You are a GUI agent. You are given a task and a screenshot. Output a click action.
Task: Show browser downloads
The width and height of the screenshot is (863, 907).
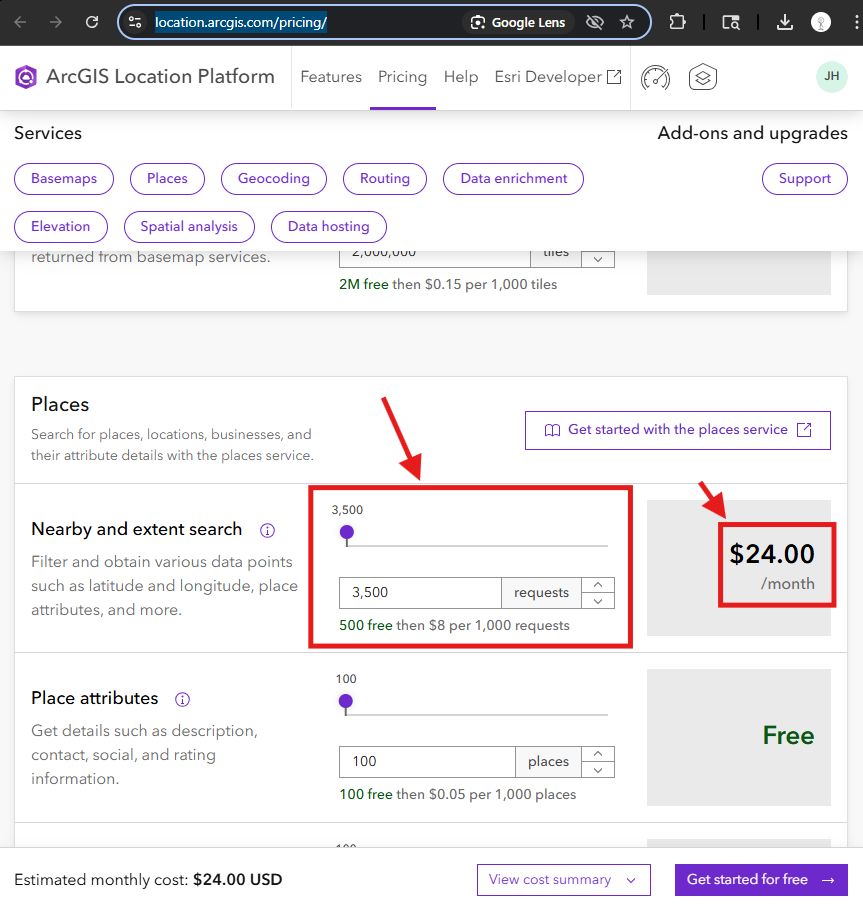784,23
